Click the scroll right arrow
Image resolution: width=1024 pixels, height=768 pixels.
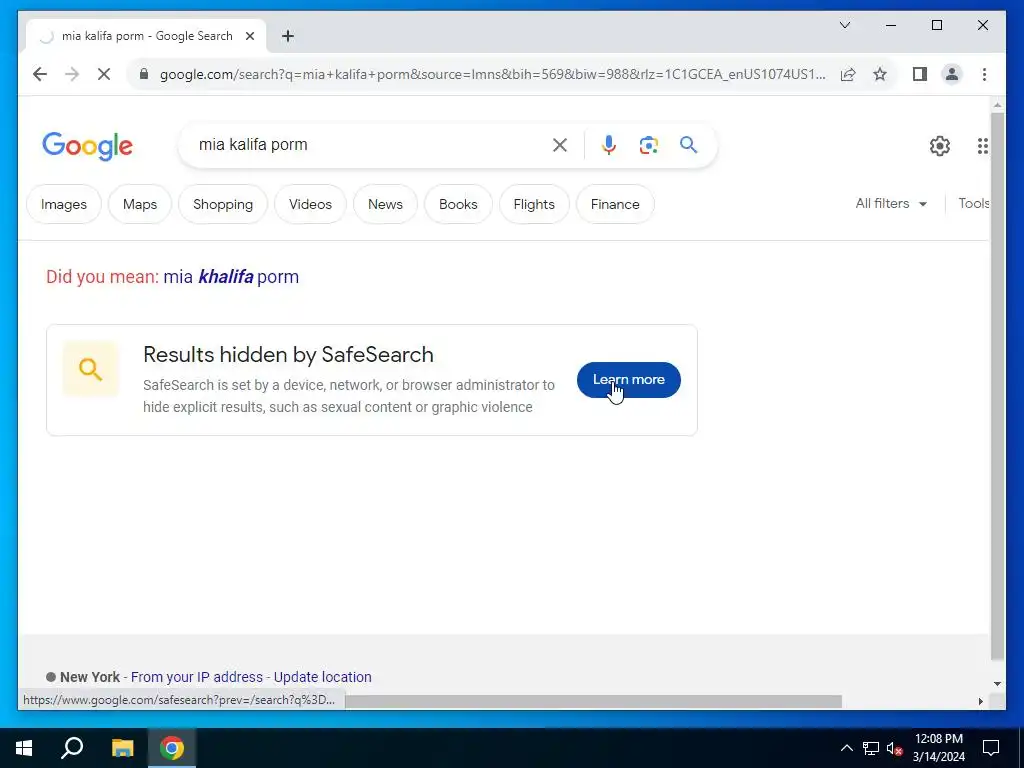coord(980,701)
